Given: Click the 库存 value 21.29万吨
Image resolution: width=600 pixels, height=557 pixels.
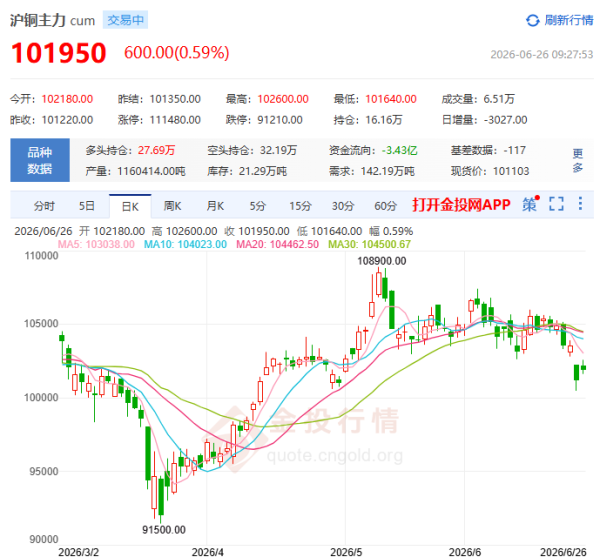Looking at the screenshot, I should (263, 171).
